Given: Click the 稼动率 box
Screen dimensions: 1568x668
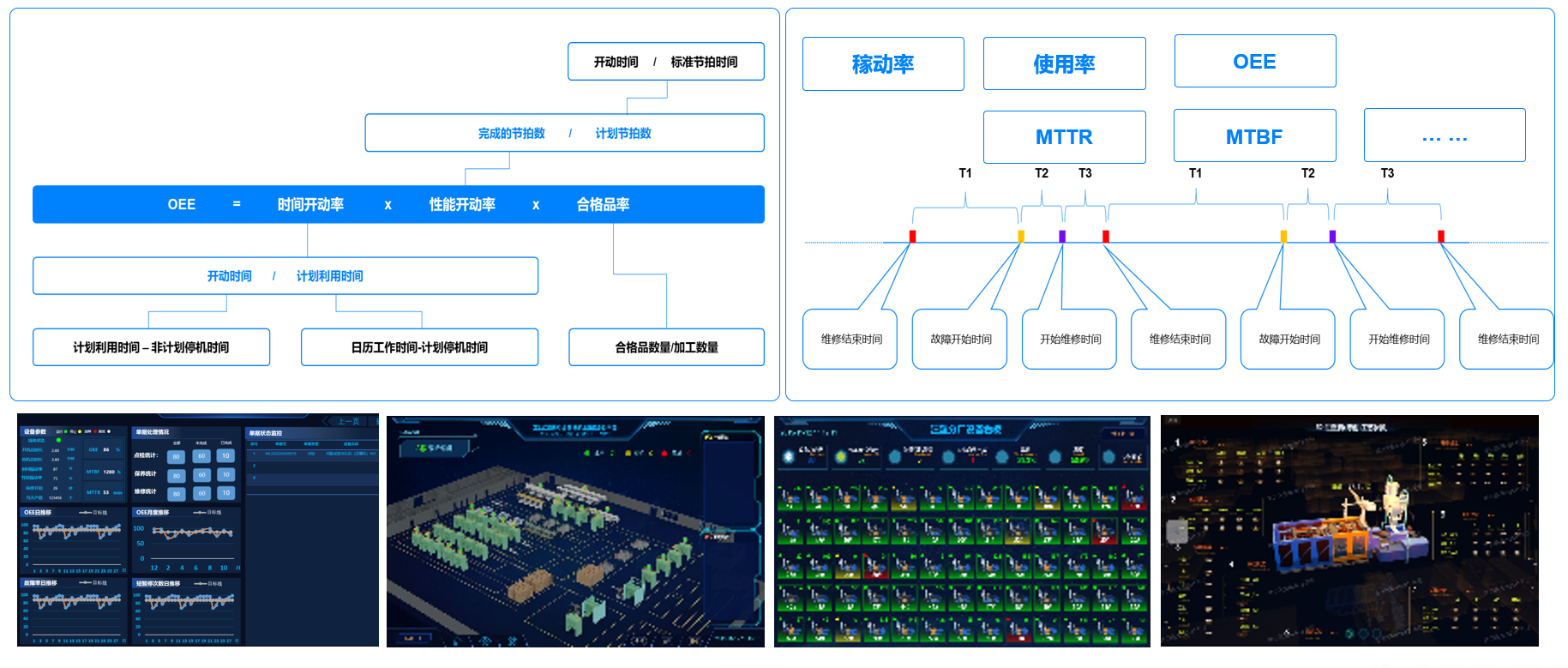Looking at the screenshot, I should tap(882, 64).
